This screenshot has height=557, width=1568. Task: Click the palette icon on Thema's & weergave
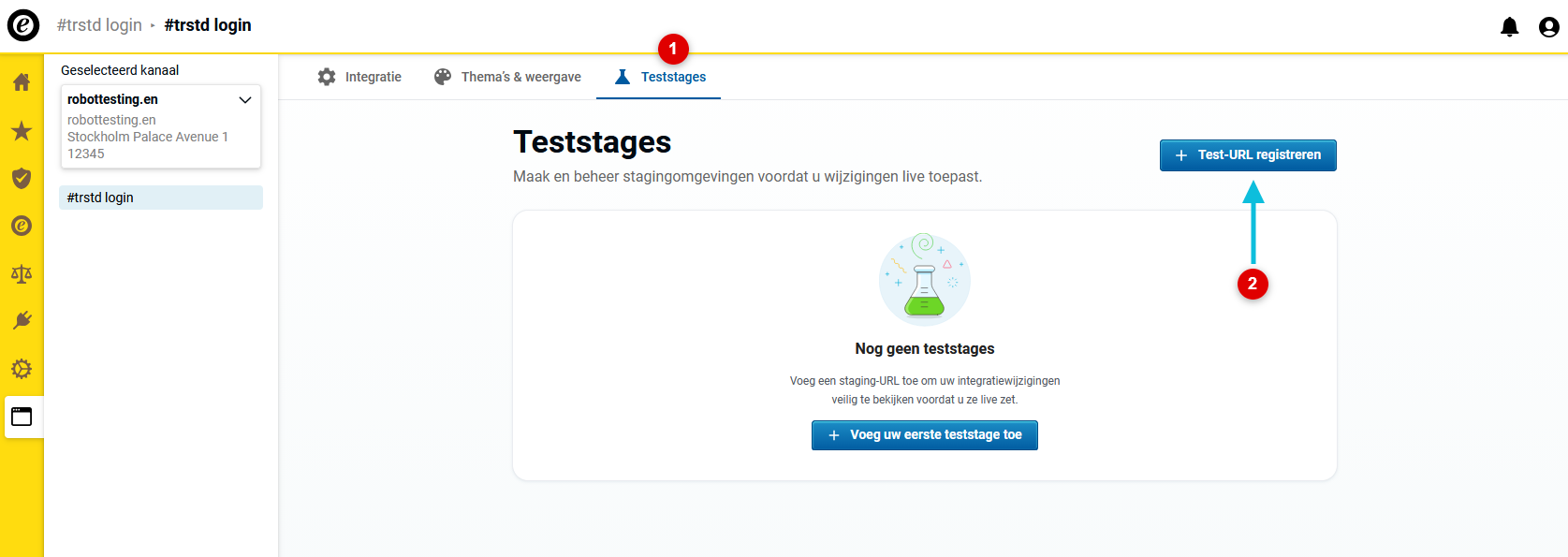click(443, 77)
